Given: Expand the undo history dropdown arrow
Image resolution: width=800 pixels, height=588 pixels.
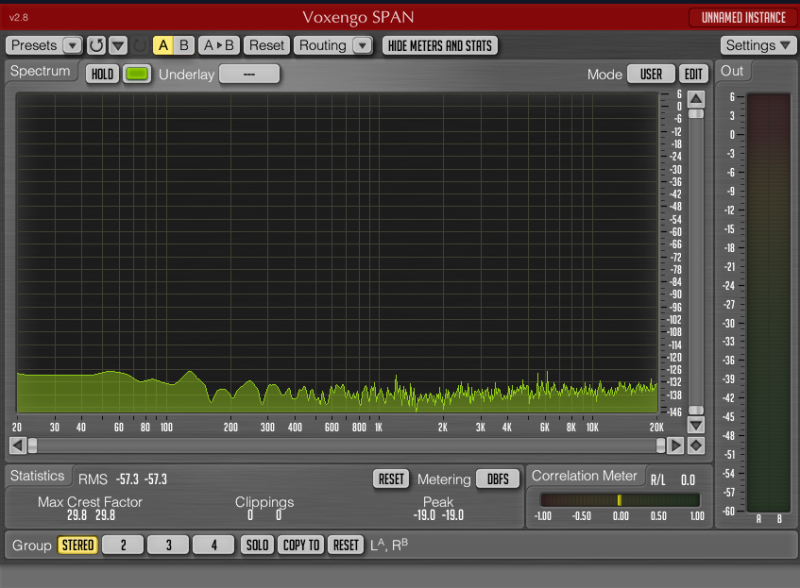Looking at the screenshot, I should point(118,46).
